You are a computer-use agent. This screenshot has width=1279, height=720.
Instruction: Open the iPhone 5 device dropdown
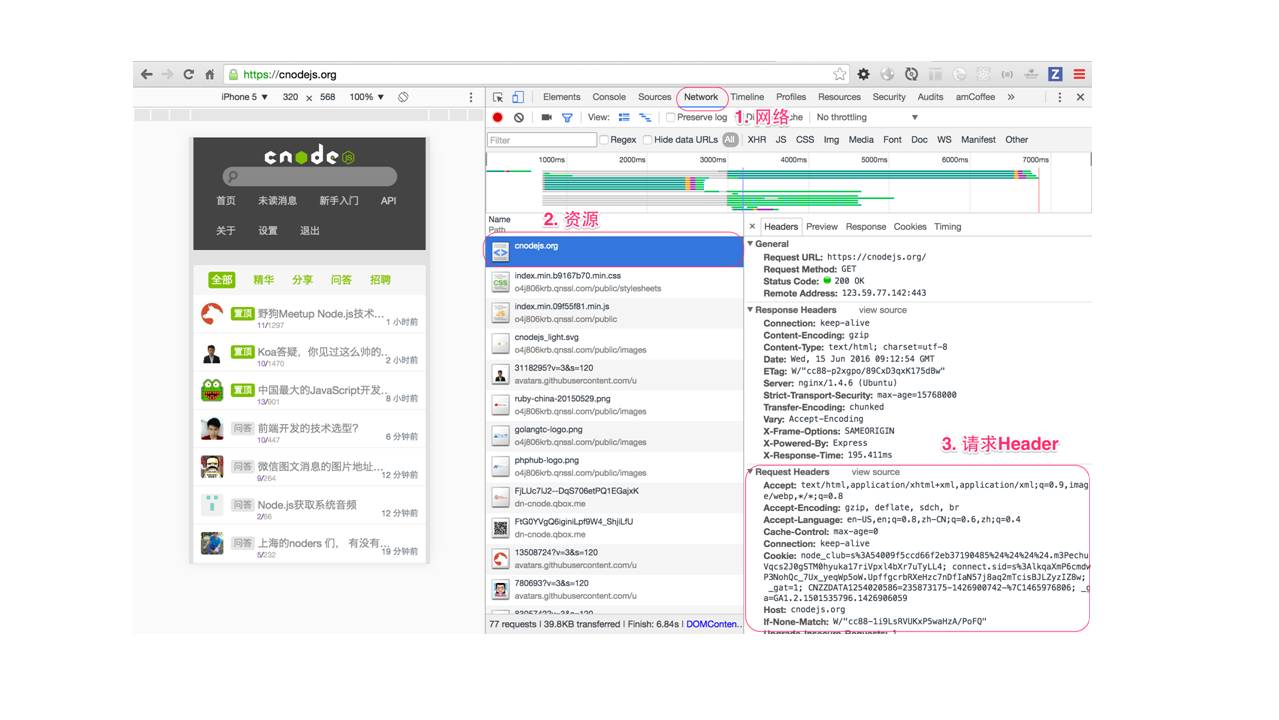click(x=244, y=97)
